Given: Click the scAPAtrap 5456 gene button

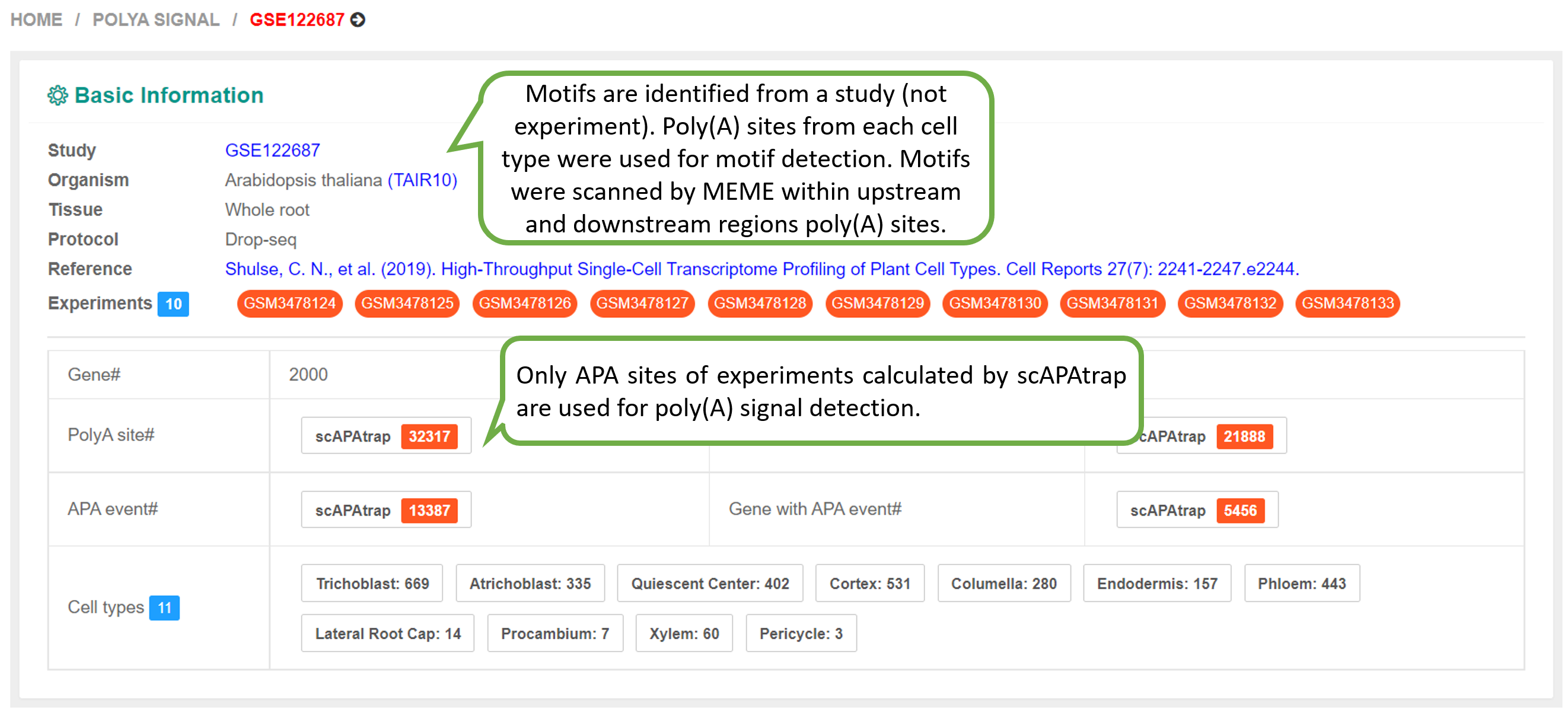Looking at the screenshot, I should pyautogui.click(x=1197, y=510).
